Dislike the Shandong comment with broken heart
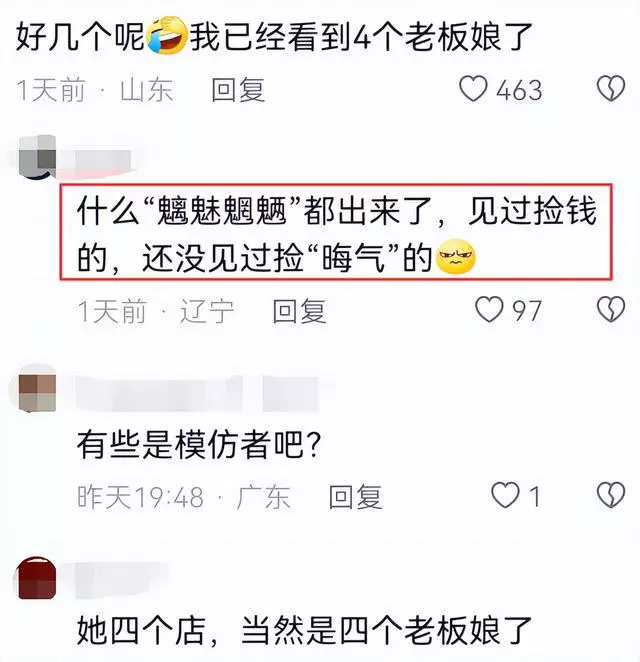The image size is (640, 662). 611,89
